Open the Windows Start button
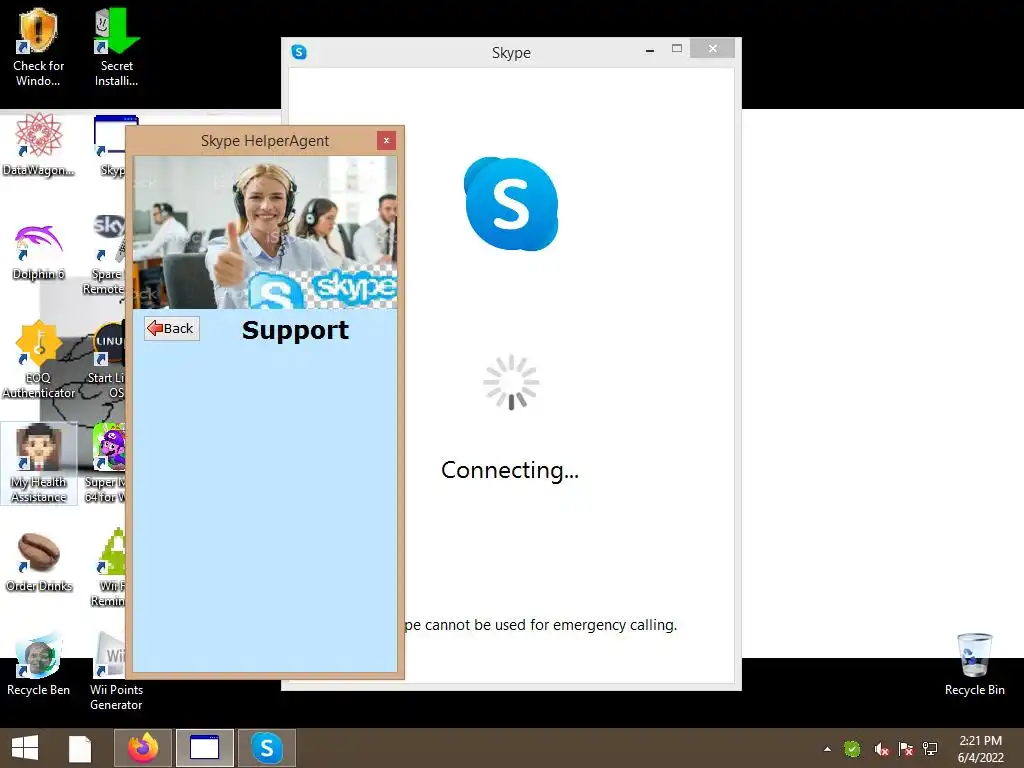Image resolution: width=1024 pixels, height=768 pixels. (25, 748)
